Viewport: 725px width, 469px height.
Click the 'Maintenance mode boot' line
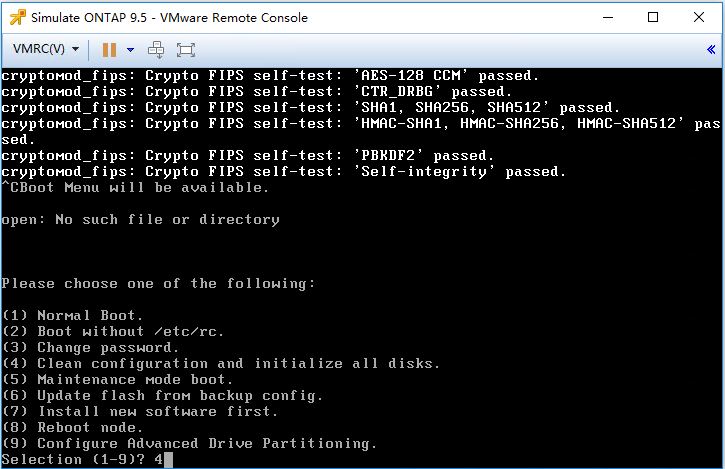[x=117, y=380]
